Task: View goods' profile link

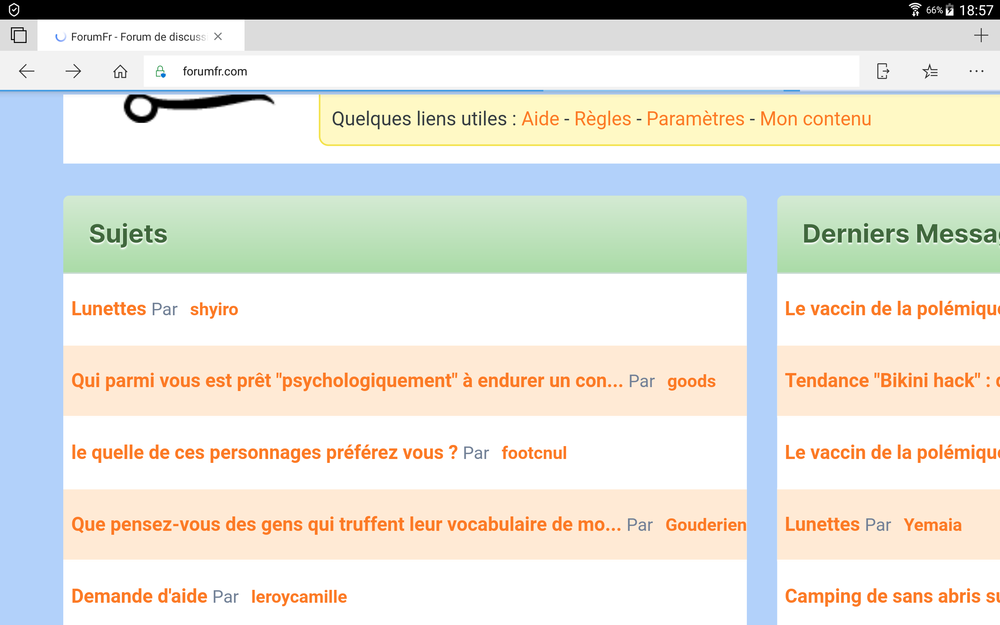Action: click(691, 382)
